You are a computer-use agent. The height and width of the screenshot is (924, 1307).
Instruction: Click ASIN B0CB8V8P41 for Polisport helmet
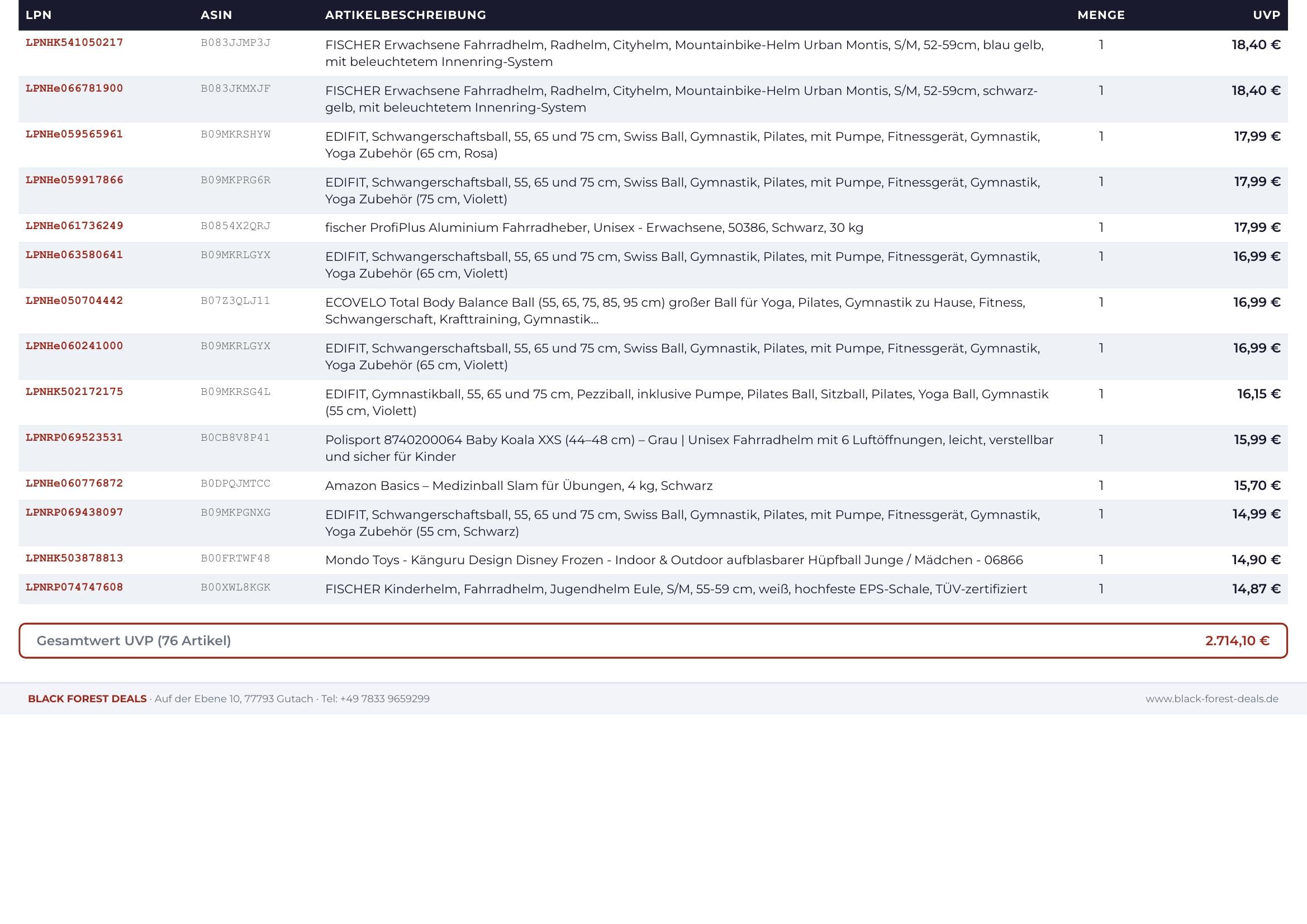236,437
